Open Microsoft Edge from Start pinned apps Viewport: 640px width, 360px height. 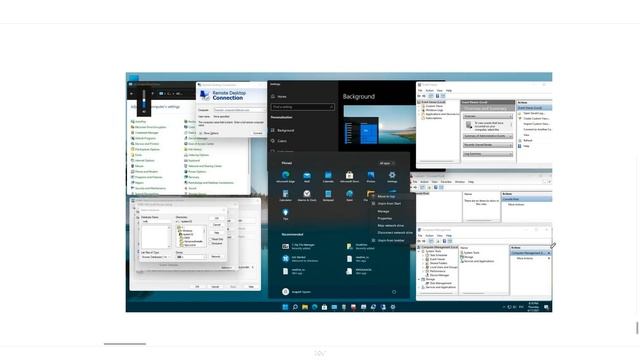(285, 176)
